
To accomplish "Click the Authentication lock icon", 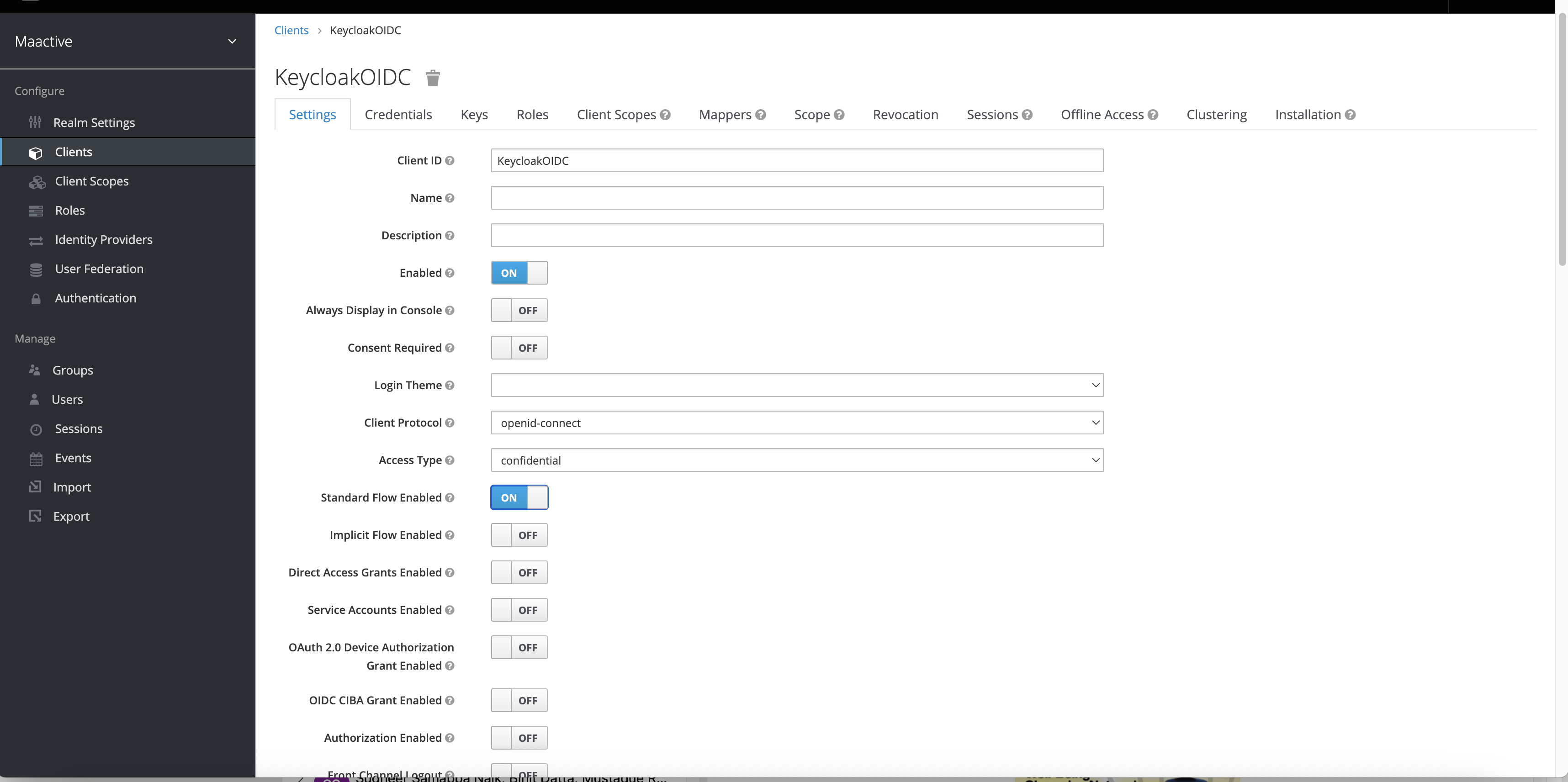I will [36, 299].
